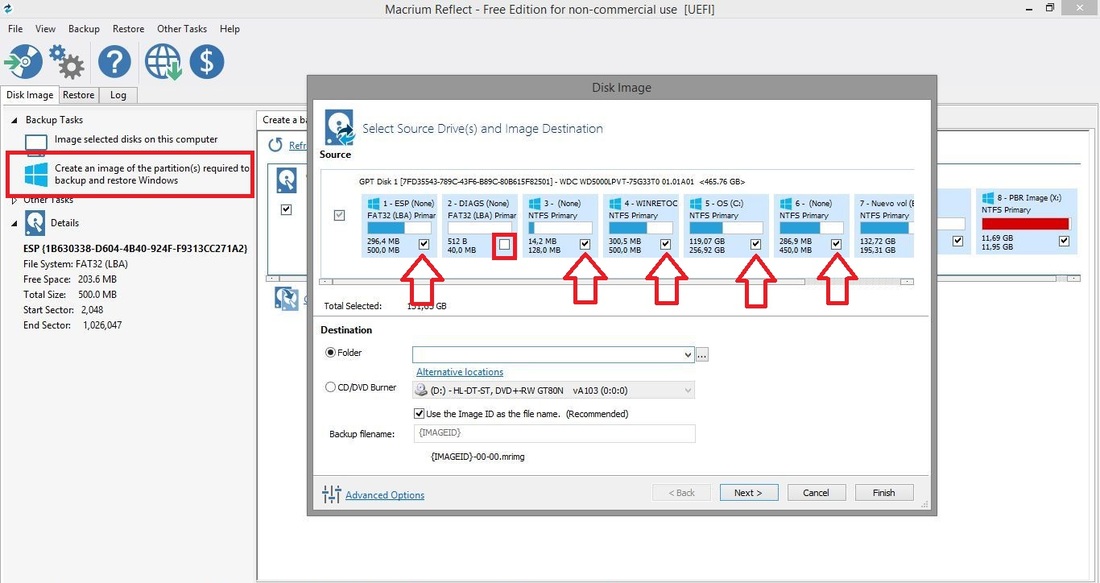Collapse the Details section

coord(15,223)
